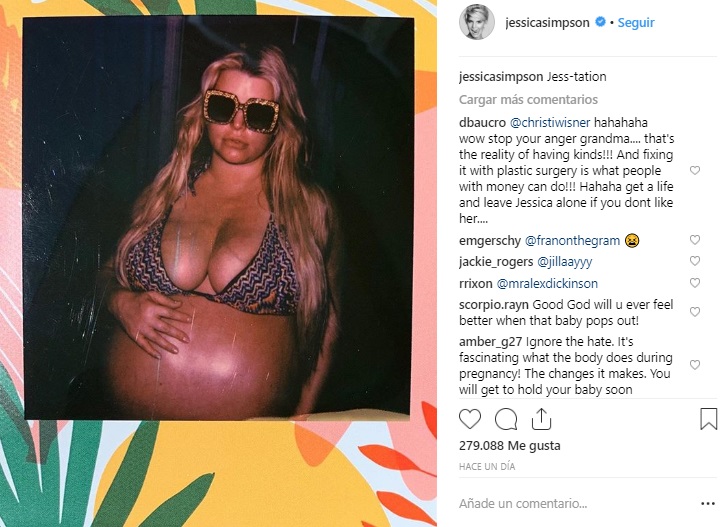Like scorpio.rayn's comment heart
This screenshot has width=721, height=527.
(695, 312)
